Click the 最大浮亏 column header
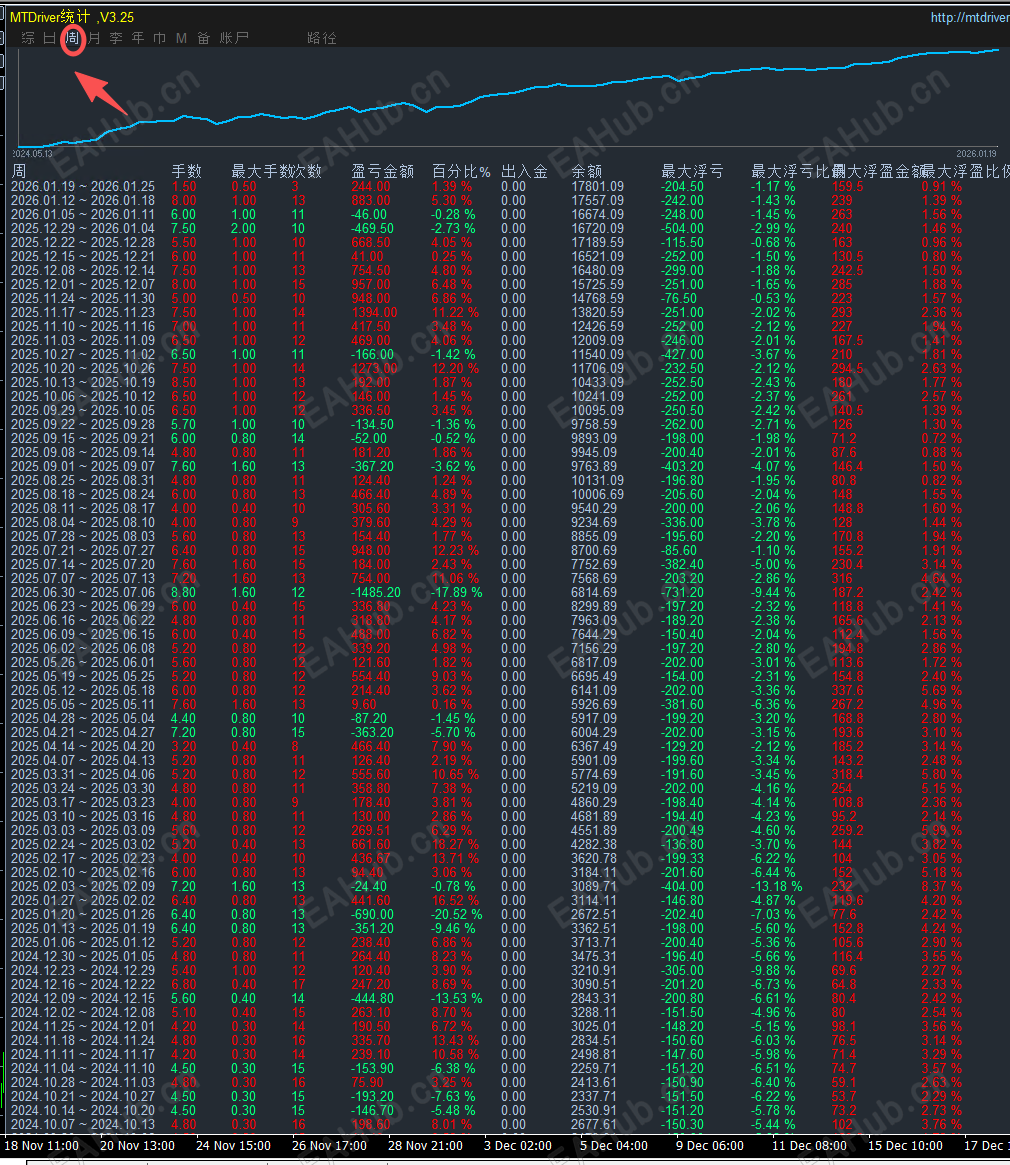Screen dimensions: 1010x1165 coord(692,172)
